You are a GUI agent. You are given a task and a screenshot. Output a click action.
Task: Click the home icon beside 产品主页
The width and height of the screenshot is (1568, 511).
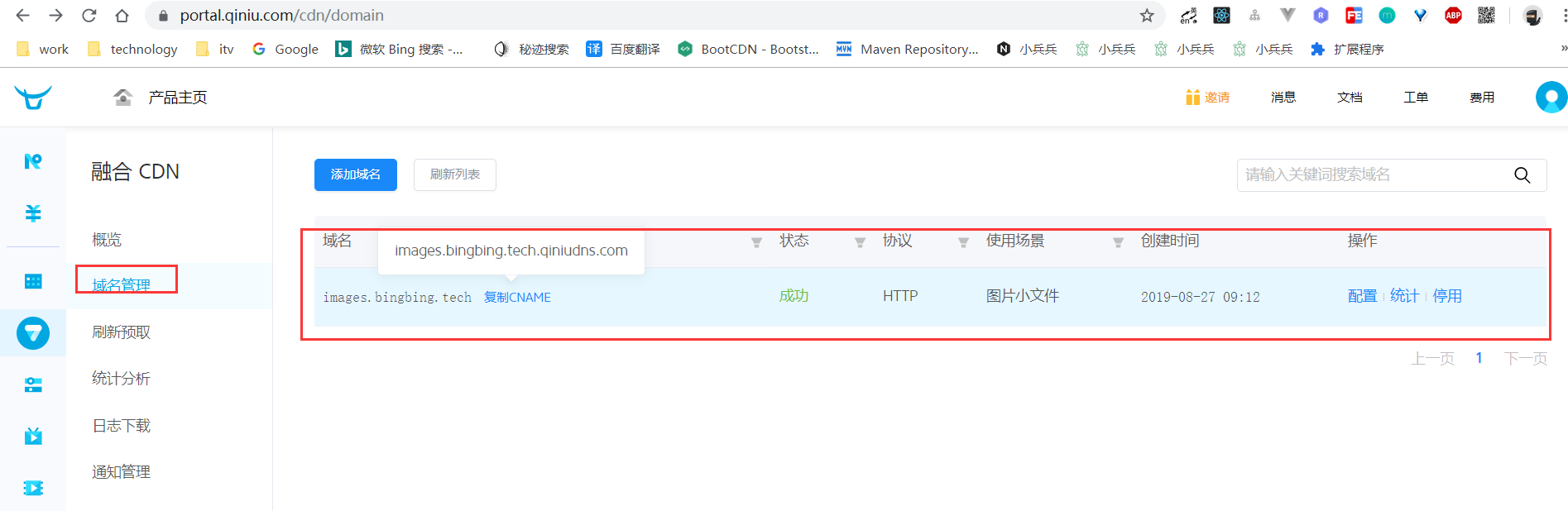click(x=123, y=98)
